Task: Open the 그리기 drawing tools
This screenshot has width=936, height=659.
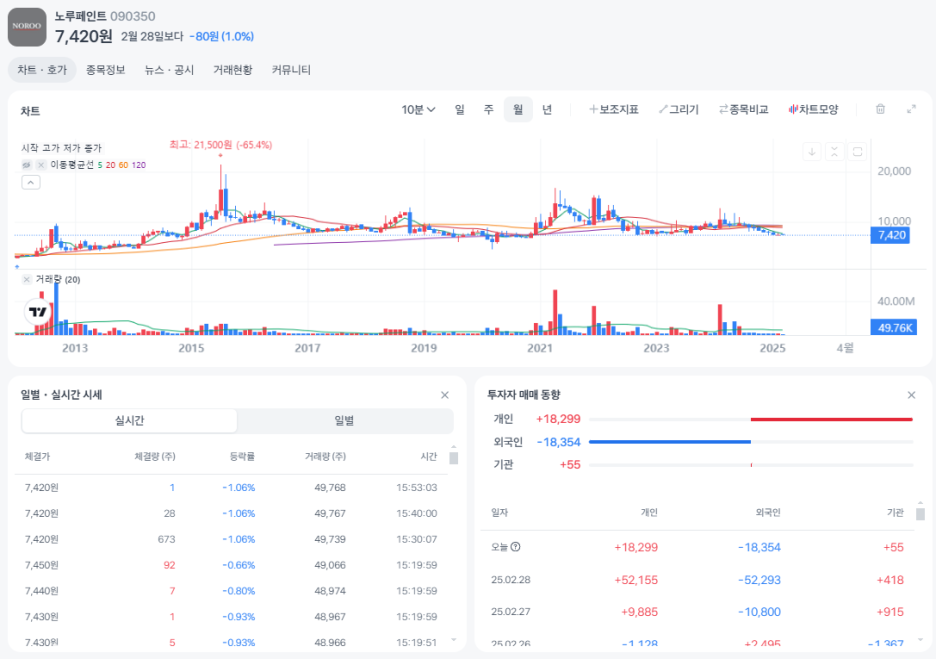Action: [x=679, y=110]
